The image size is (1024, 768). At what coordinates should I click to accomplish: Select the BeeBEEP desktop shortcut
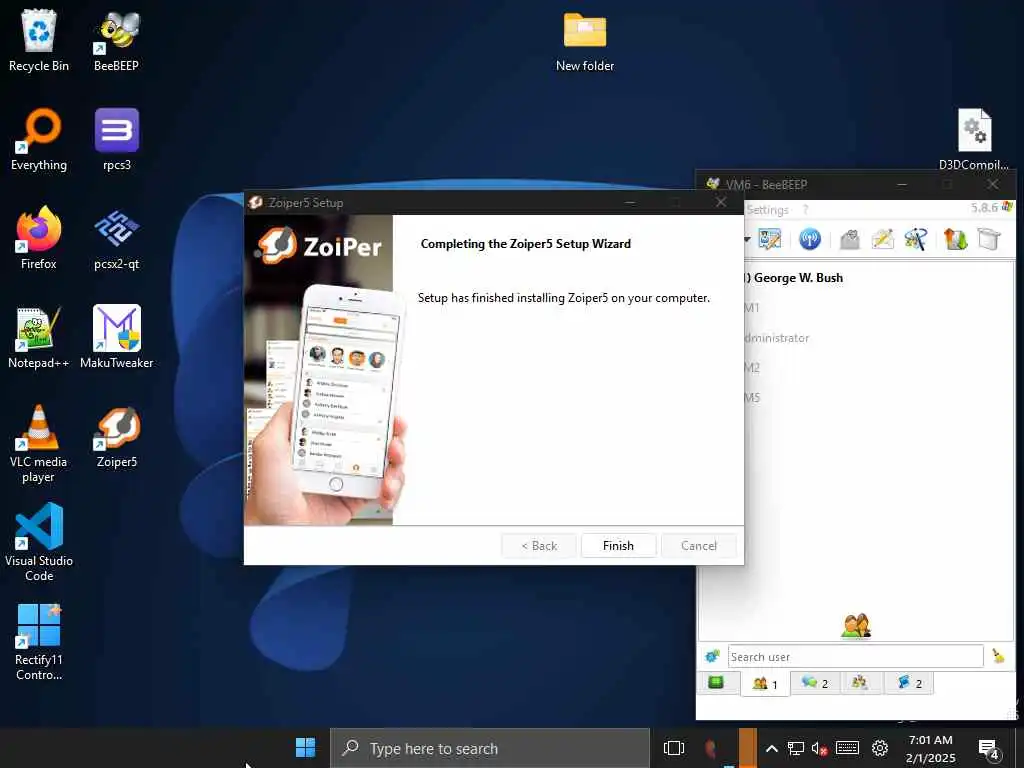pyautogui.click(x=116, y=40)
